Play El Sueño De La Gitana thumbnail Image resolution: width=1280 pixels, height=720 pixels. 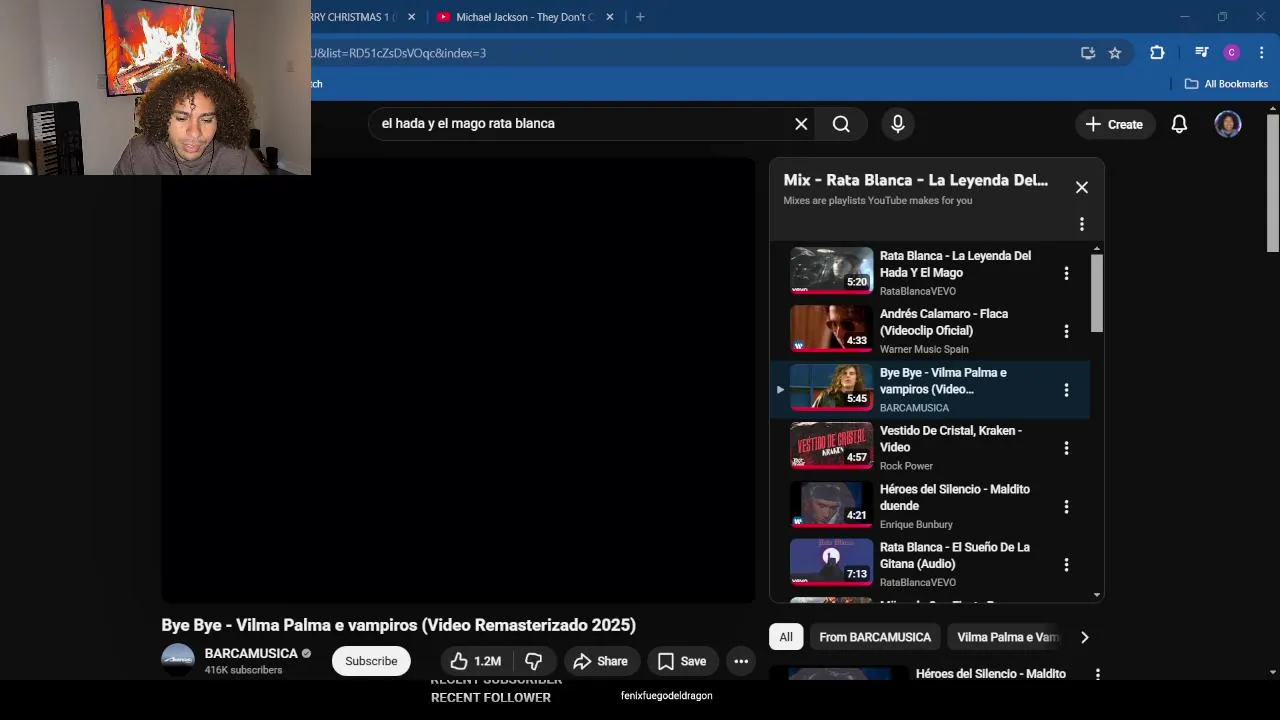(x=831, y=562)
